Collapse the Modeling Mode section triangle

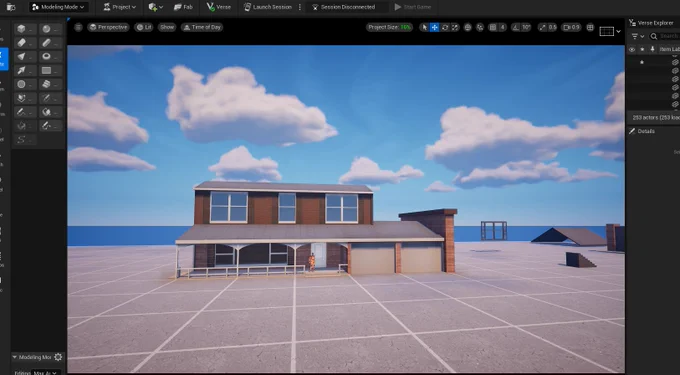click(x=14, y=357)
